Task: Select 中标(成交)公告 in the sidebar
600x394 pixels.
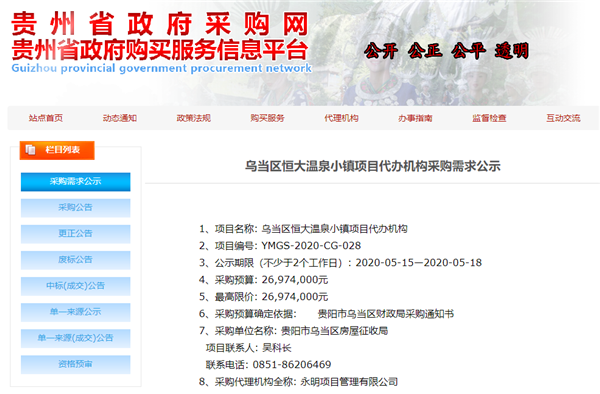Action: pos(75,286)
